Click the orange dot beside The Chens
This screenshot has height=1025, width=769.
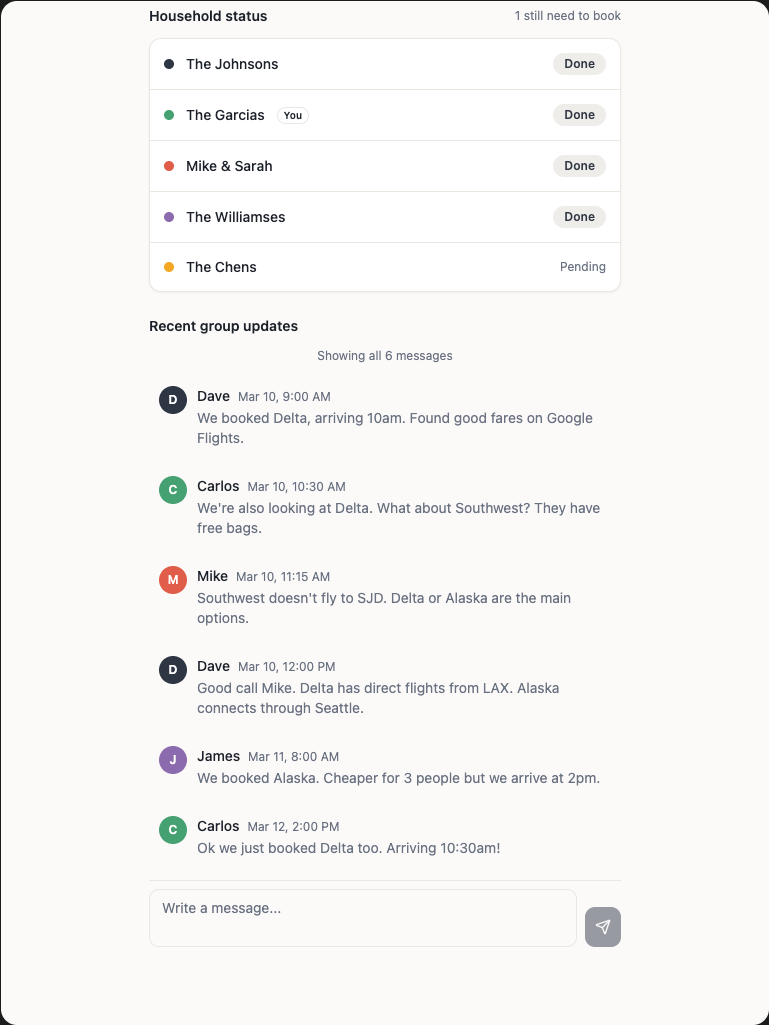click(169, 267)
